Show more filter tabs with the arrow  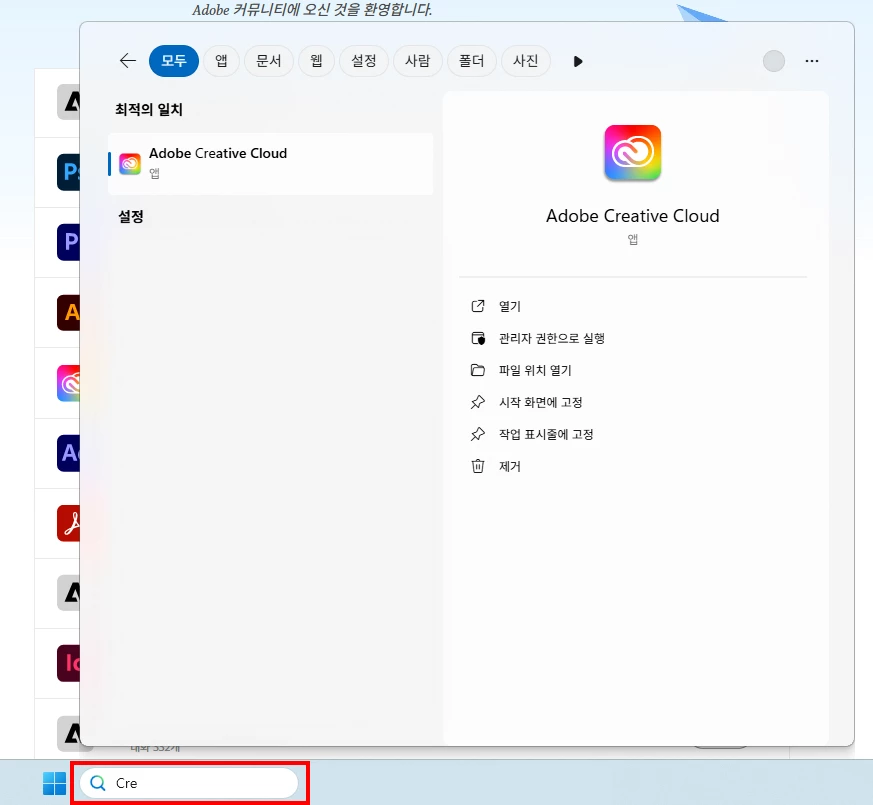578,61
